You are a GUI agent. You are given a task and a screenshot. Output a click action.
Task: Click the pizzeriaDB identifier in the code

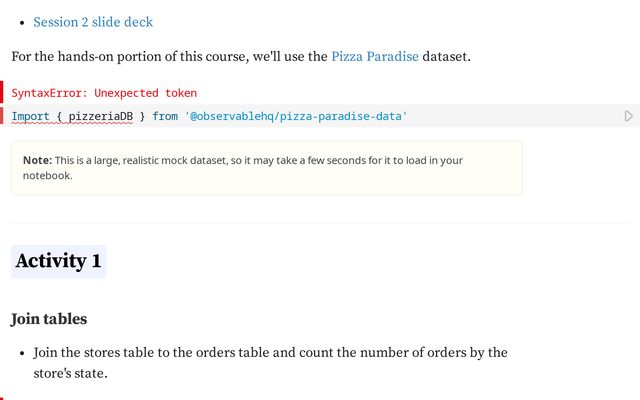[103, 117]
